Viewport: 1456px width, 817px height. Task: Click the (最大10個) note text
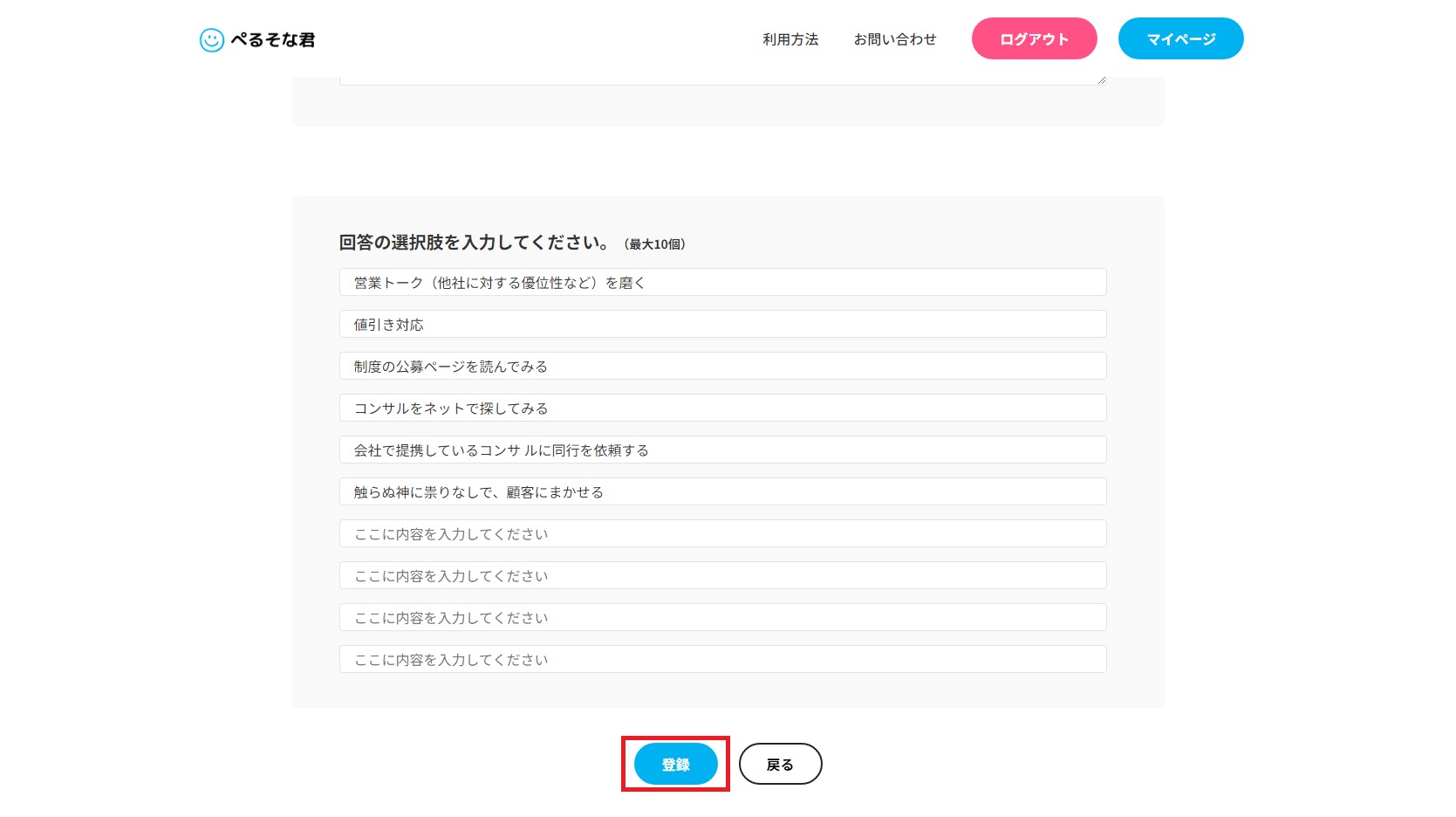[655, 244]
